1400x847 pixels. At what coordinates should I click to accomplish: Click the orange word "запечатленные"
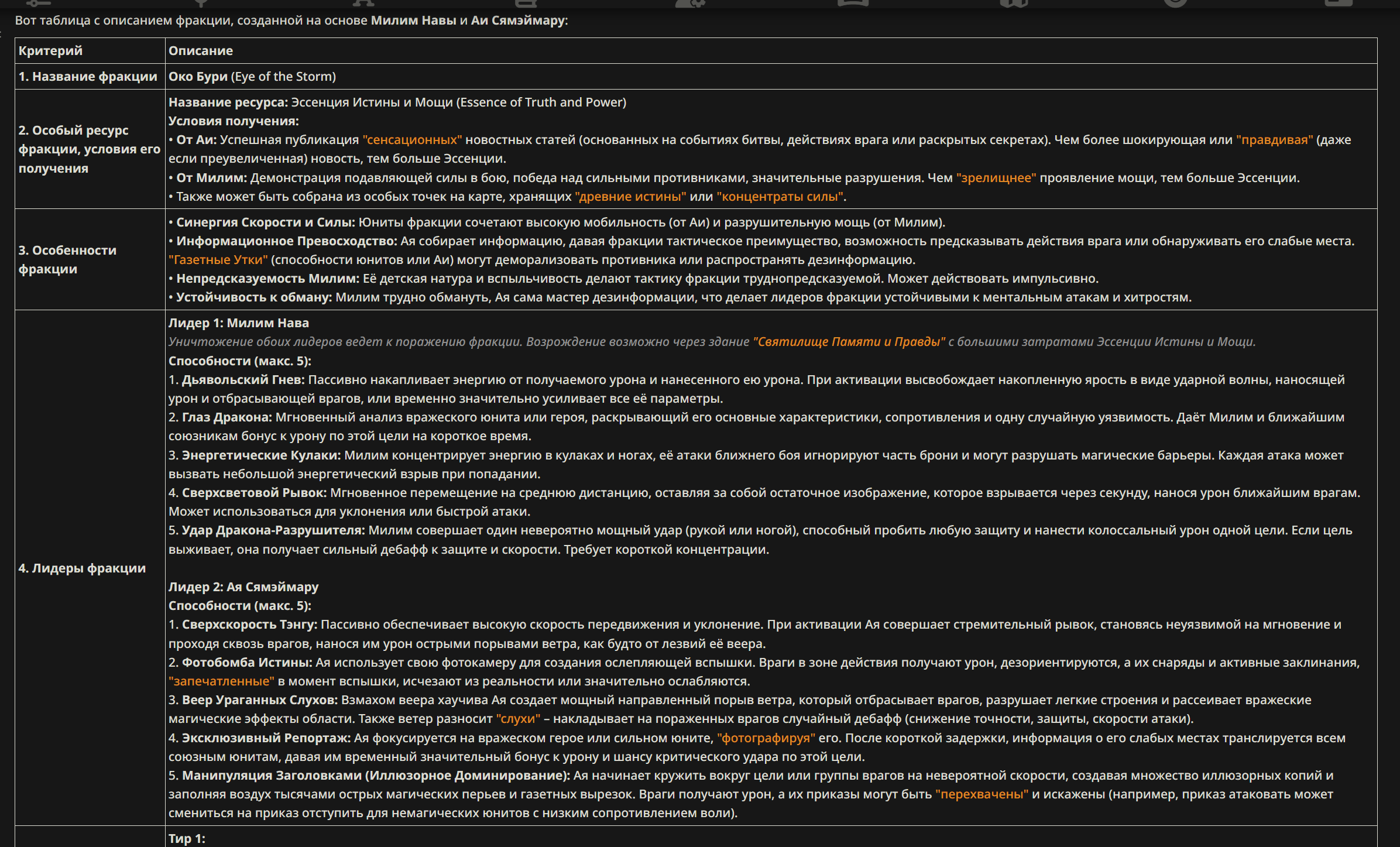[x=221, y=681]
